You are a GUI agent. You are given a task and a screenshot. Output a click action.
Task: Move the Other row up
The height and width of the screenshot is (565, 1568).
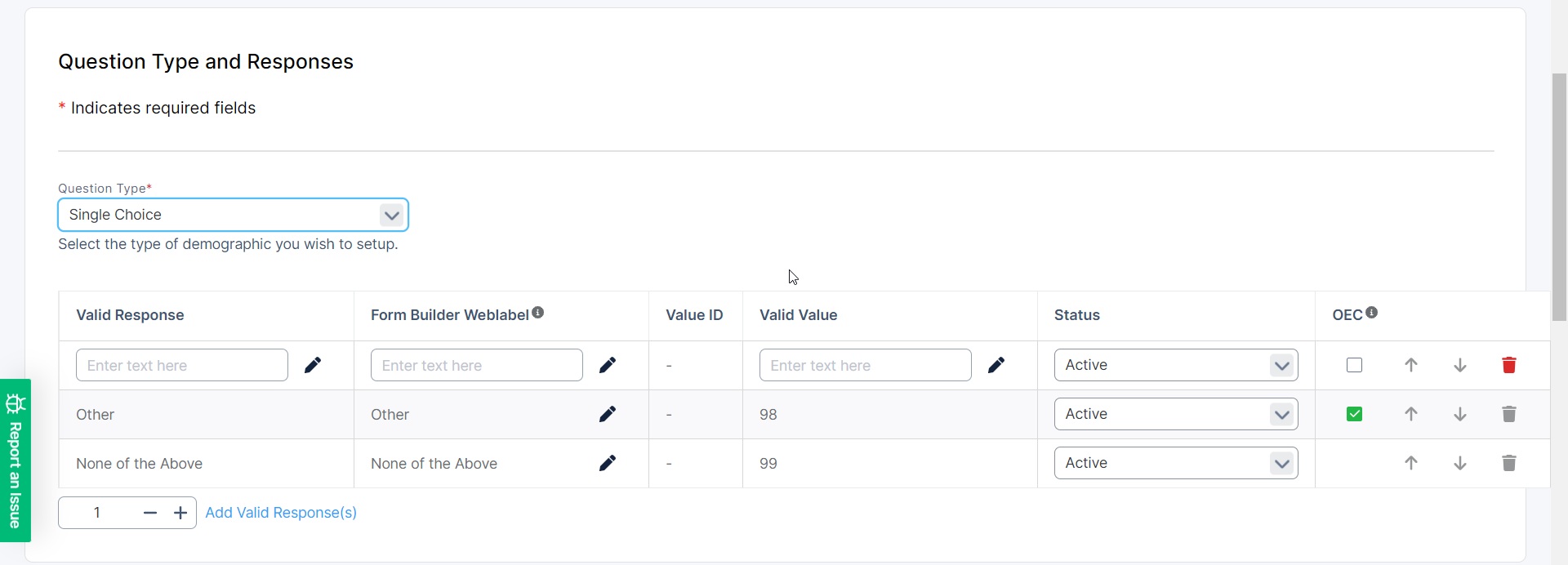1410,414
